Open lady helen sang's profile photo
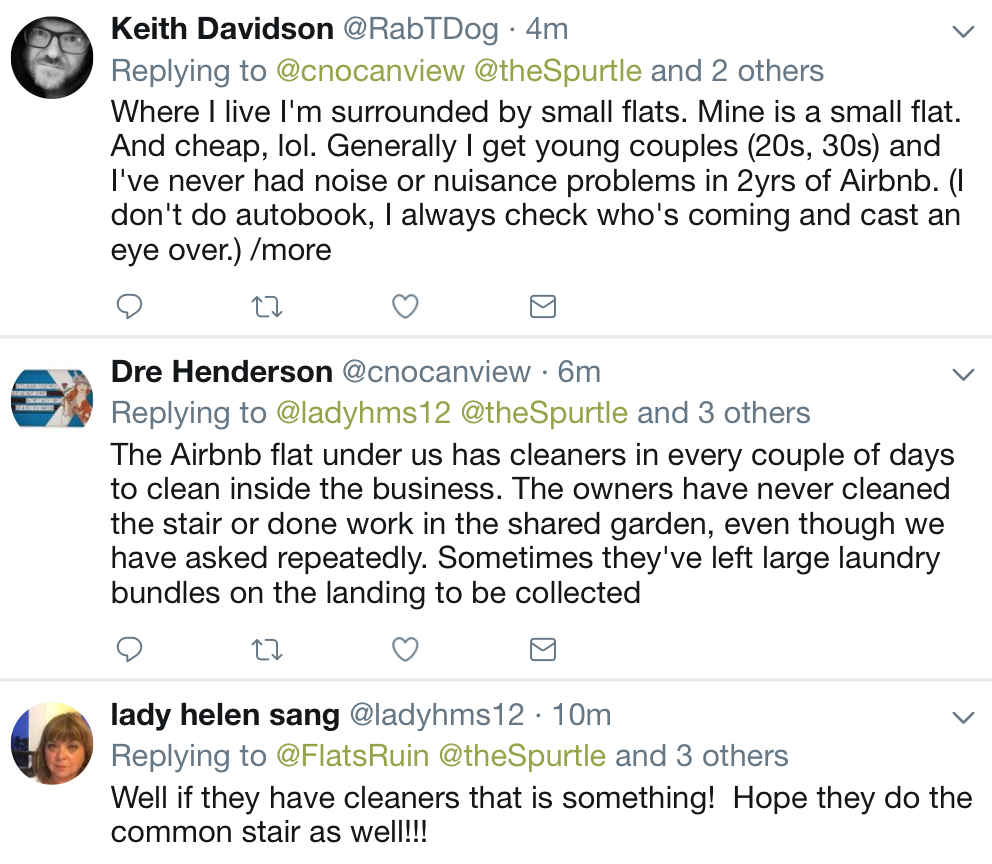Image resolution: width=992 pixels, height=864 pixels. 52,743
